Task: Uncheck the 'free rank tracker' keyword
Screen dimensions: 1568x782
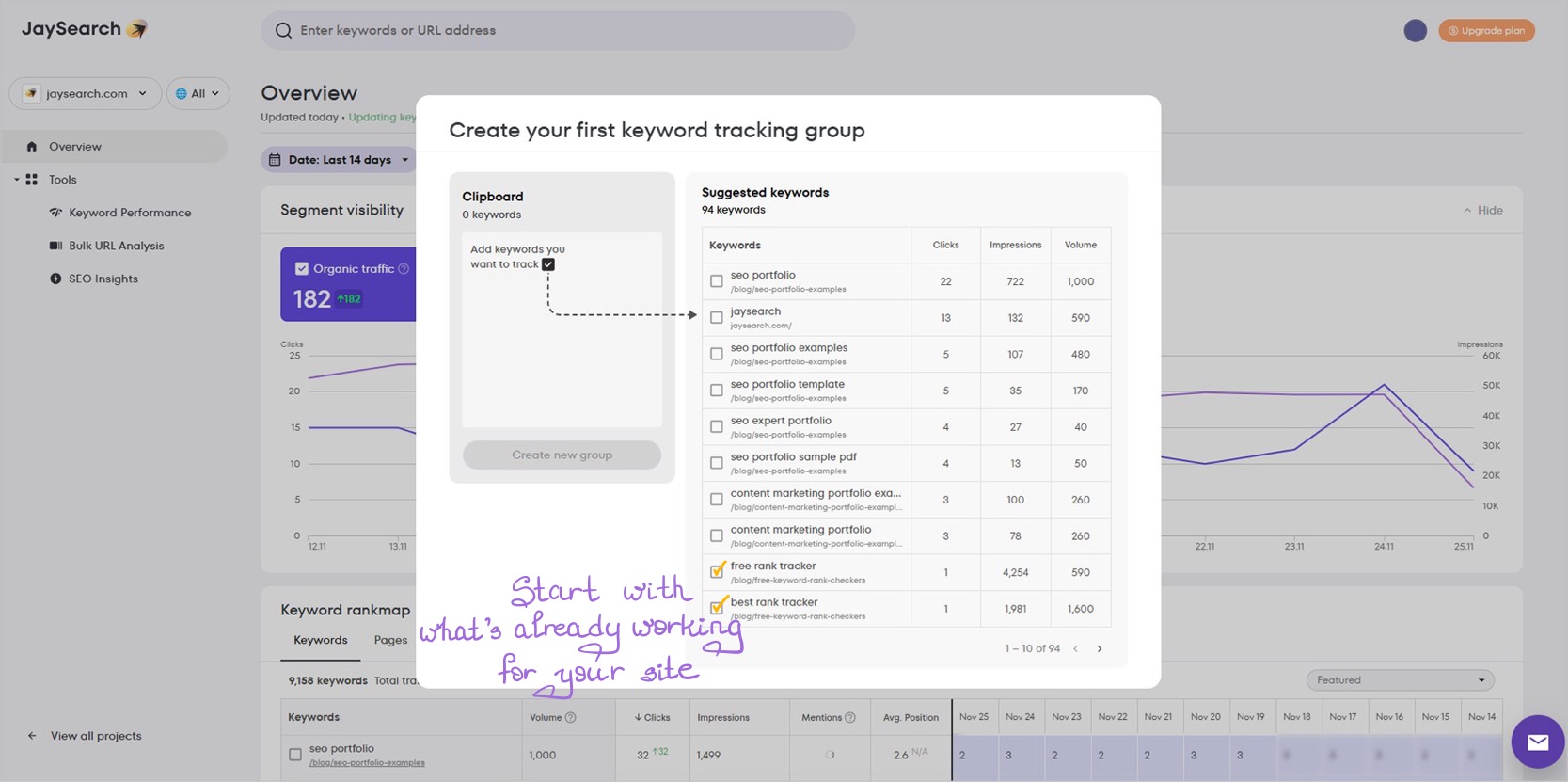Action: (717, 571)
